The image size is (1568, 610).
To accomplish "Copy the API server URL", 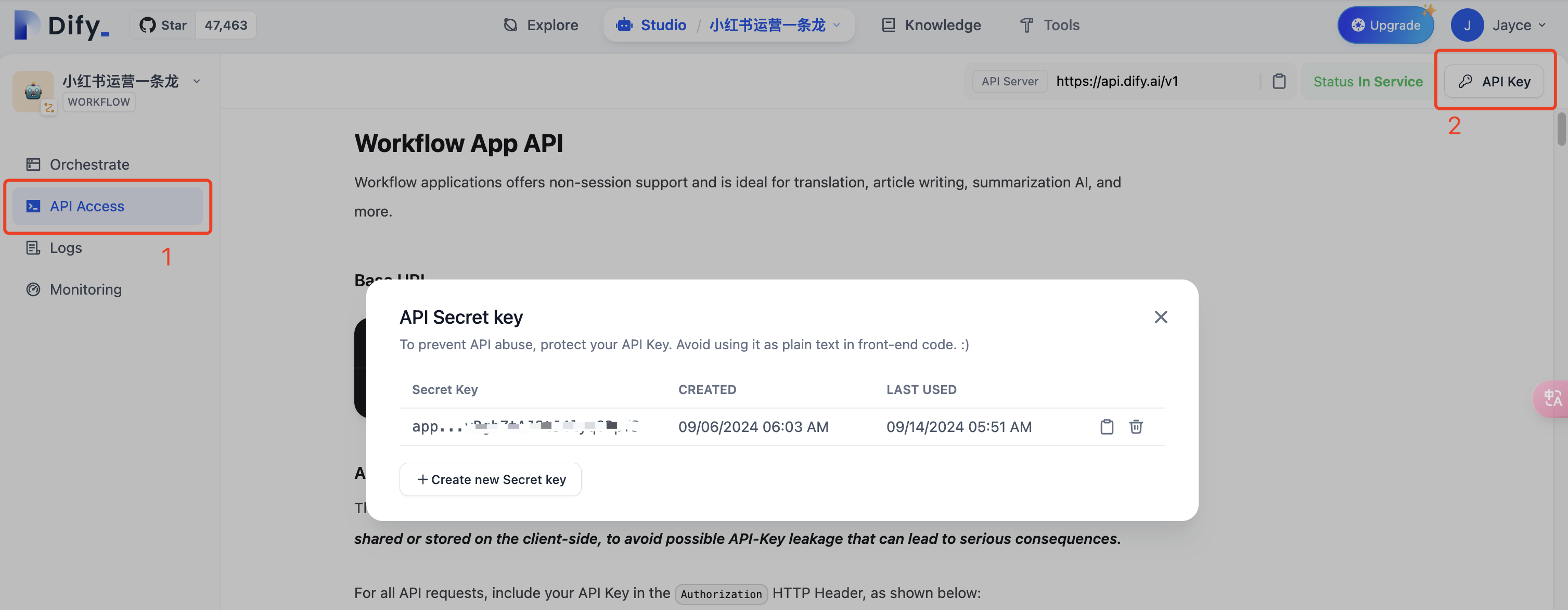I will (x=1279, y=81).
